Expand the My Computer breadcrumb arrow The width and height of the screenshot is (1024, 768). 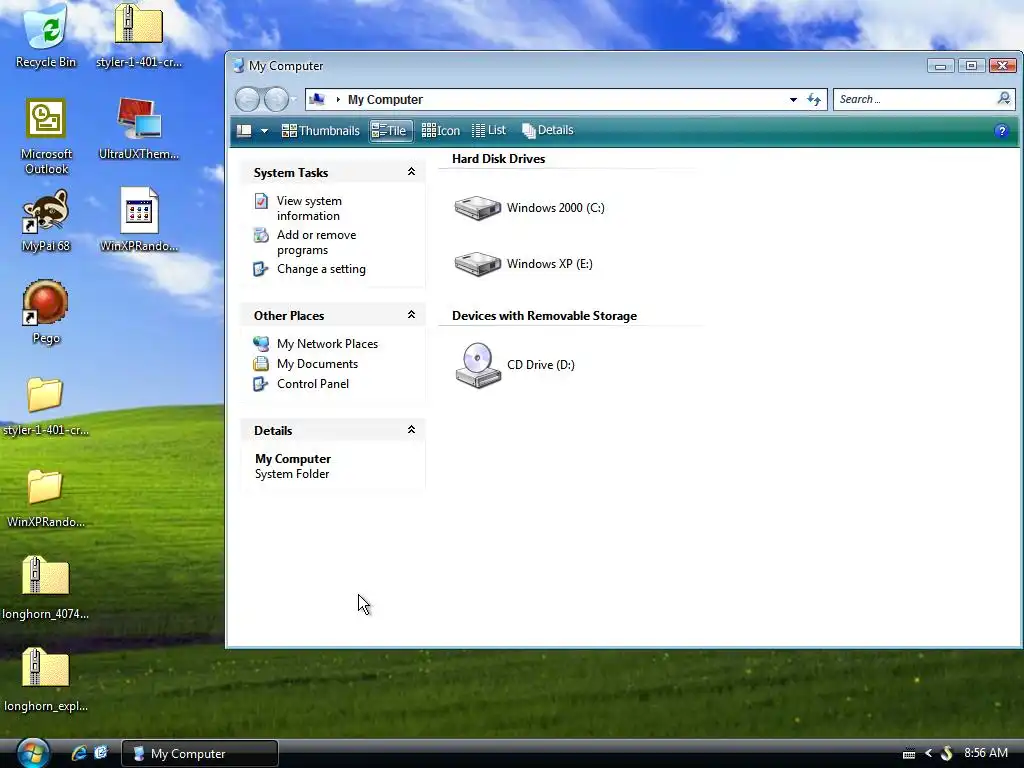[x=338, y=100]
